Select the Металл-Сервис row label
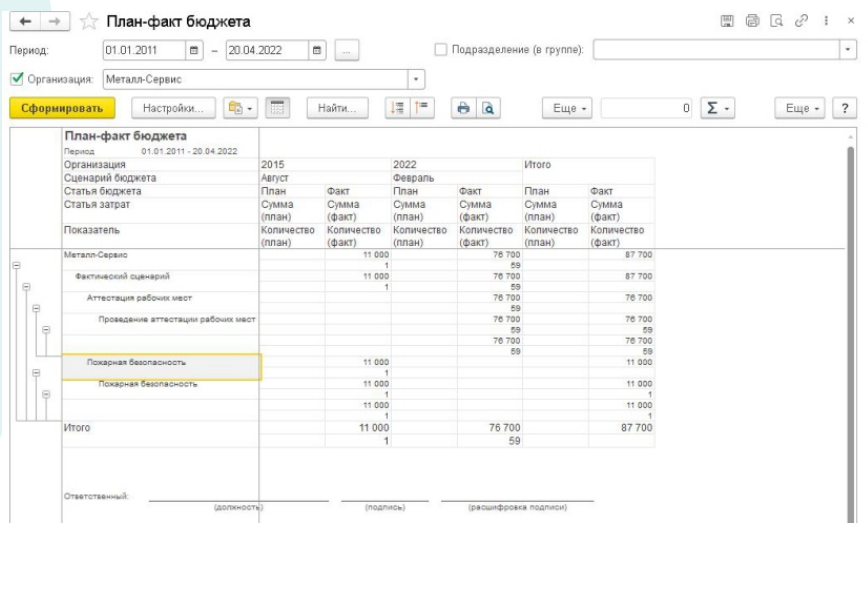 (96, 255)
